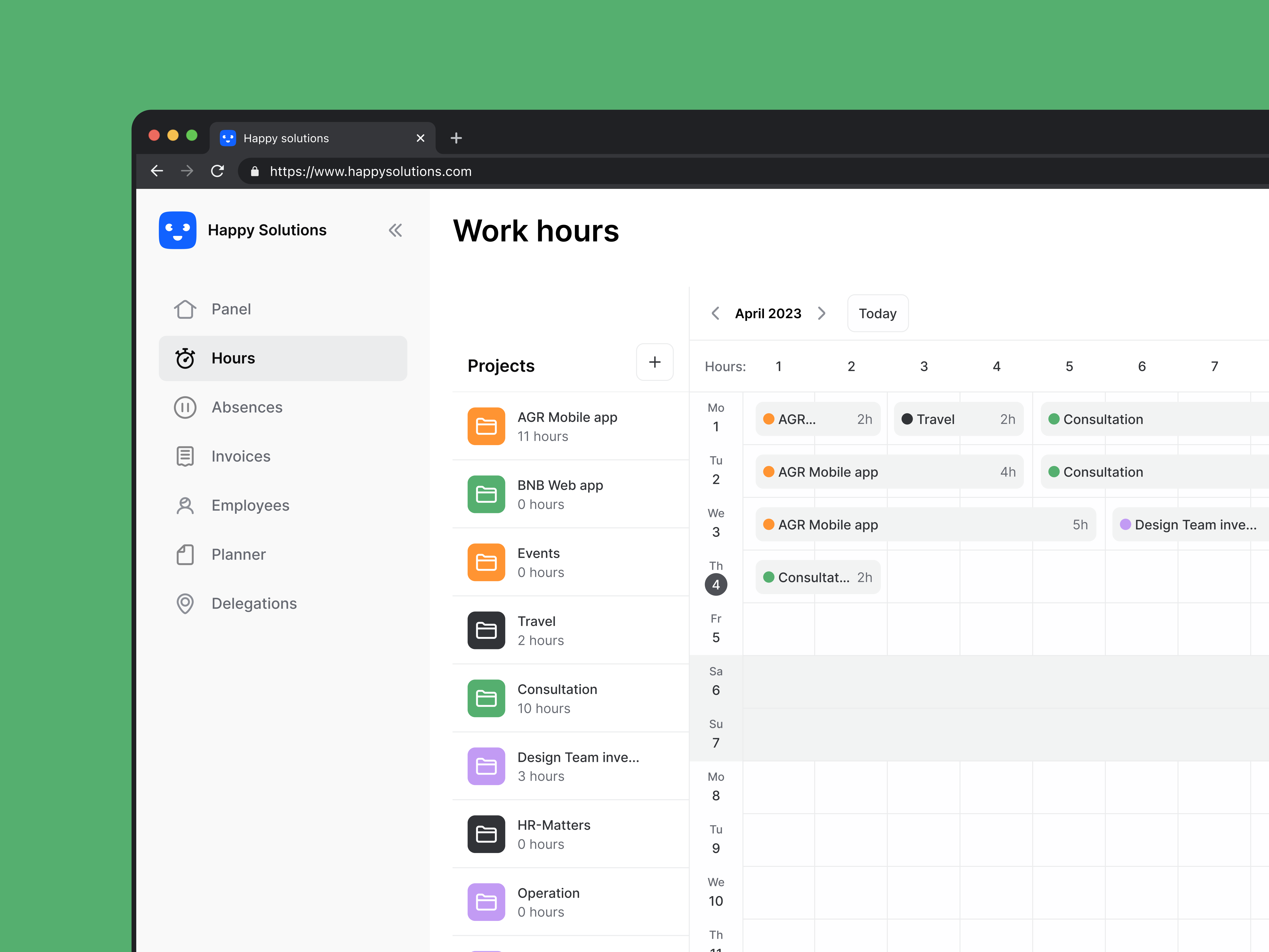This screenshot has width=1269, height=952.
Task: Click the Delegations pin icon in sidebar
Action: 184,603
